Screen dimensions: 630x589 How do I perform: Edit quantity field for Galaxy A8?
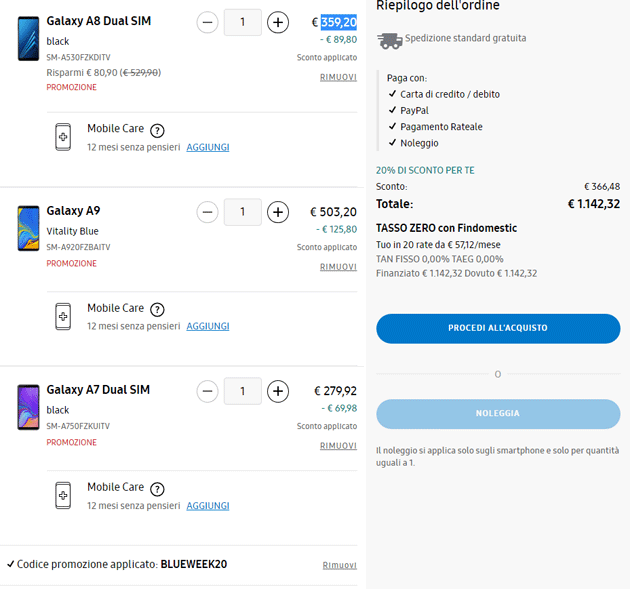[x=243, y=22]
